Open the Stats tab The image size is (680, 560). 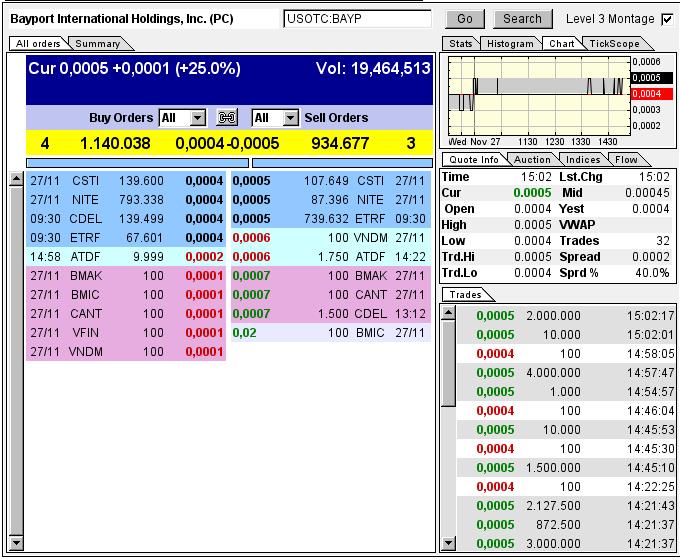461,43
